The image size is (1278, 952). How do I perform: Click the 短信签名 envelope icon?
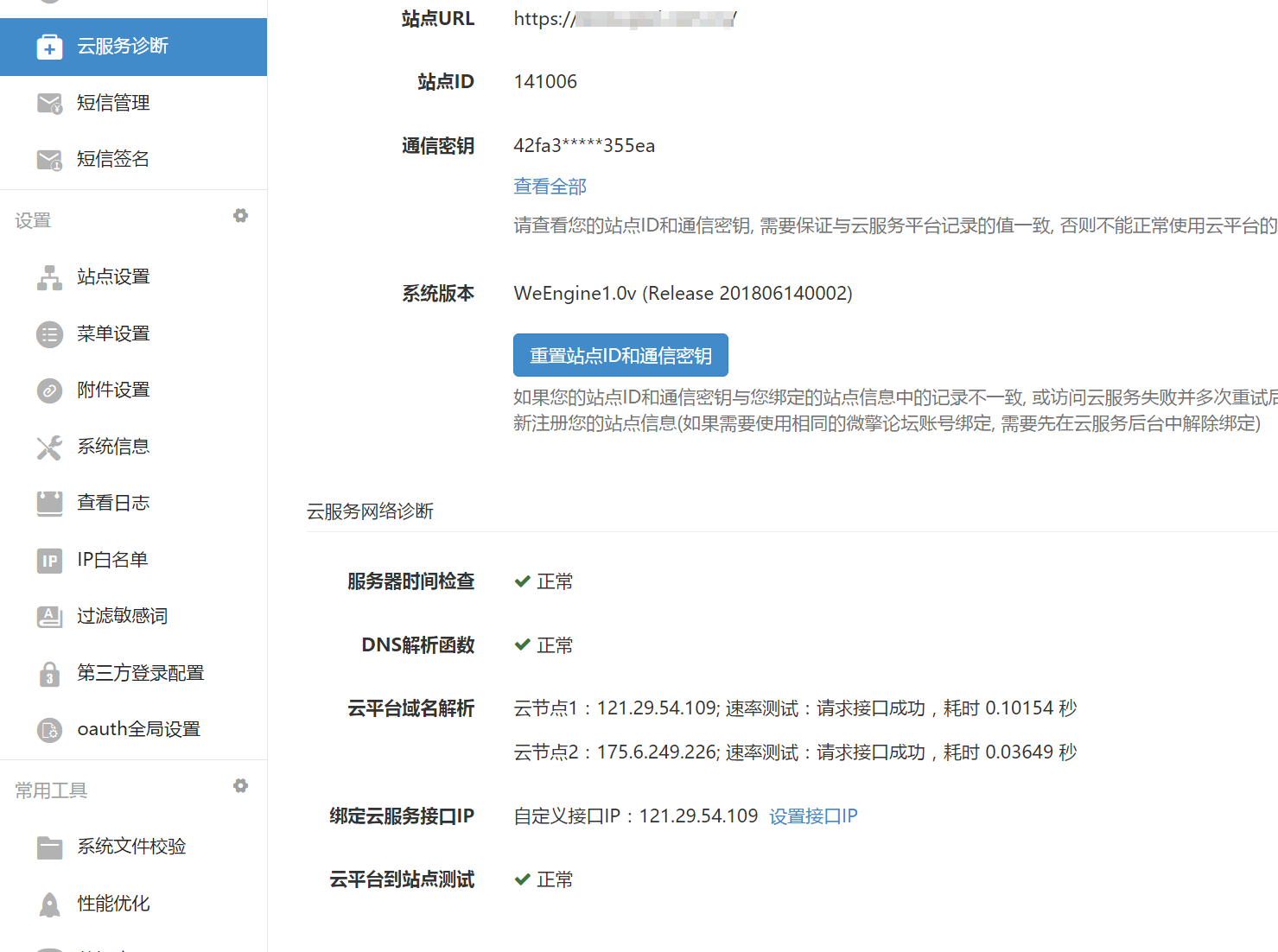(x=49, y=160)
